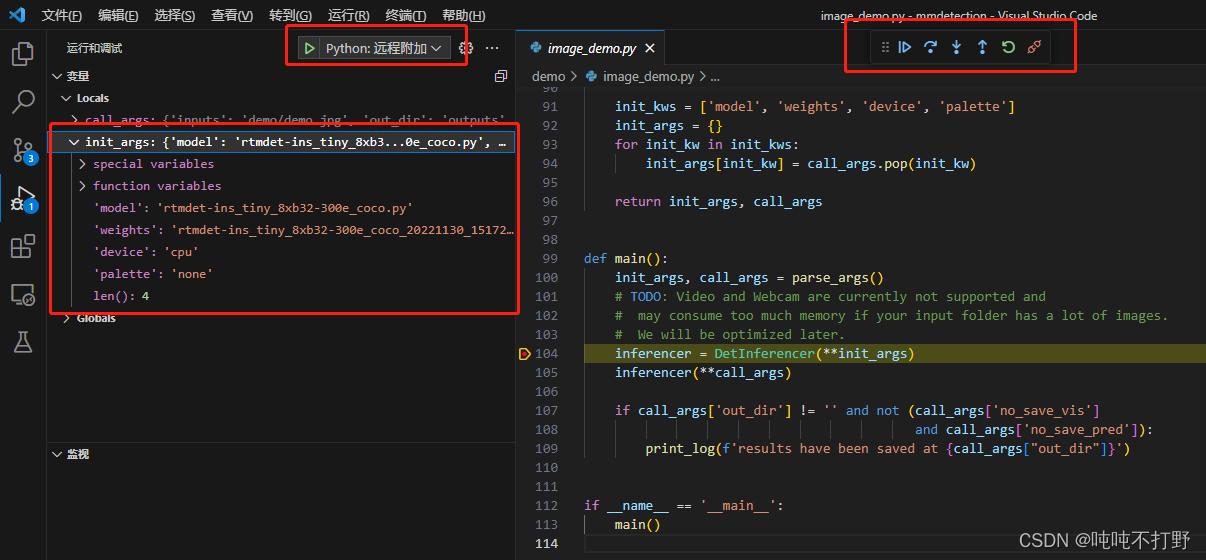Screen dimensions: 1206x560
Task: Click the print_log results saved line
Action: [887, 449]
